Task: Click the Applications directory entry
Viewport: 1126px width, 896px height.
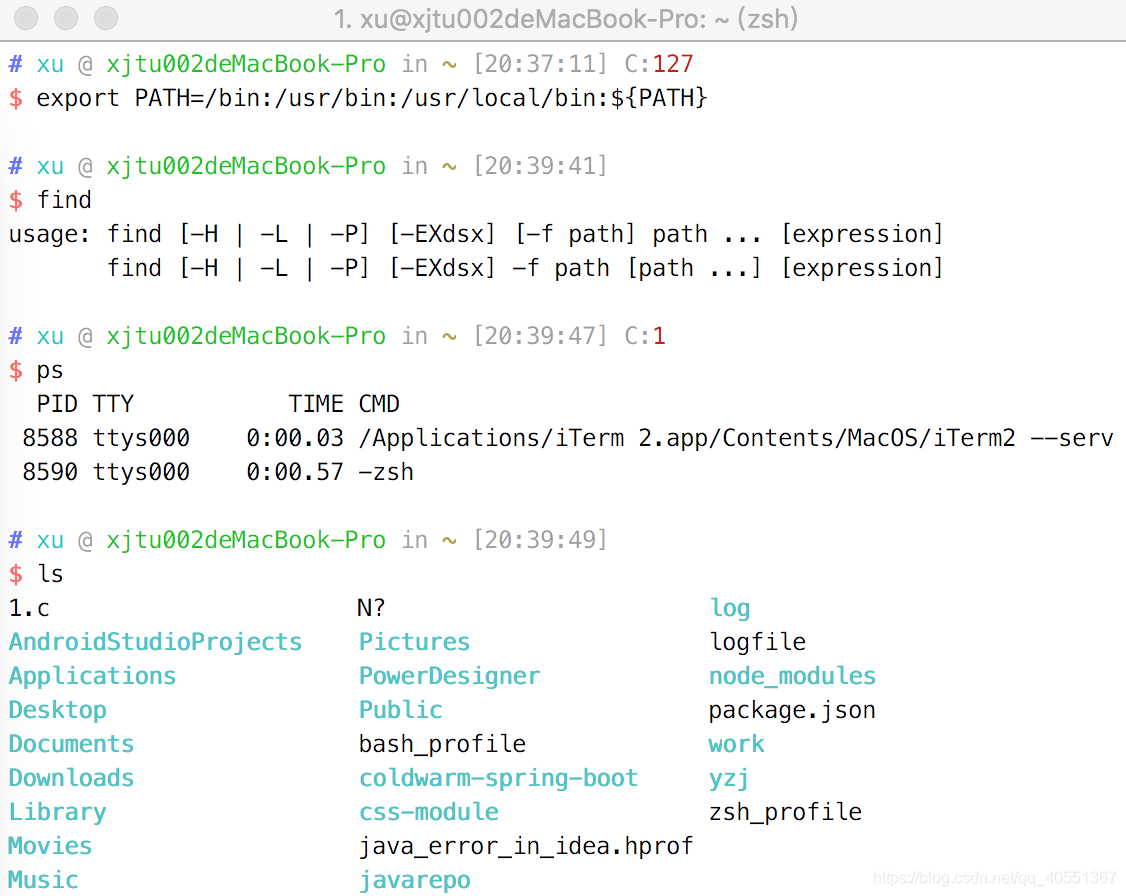Action: pyautogui.click(x=92, y=676)
